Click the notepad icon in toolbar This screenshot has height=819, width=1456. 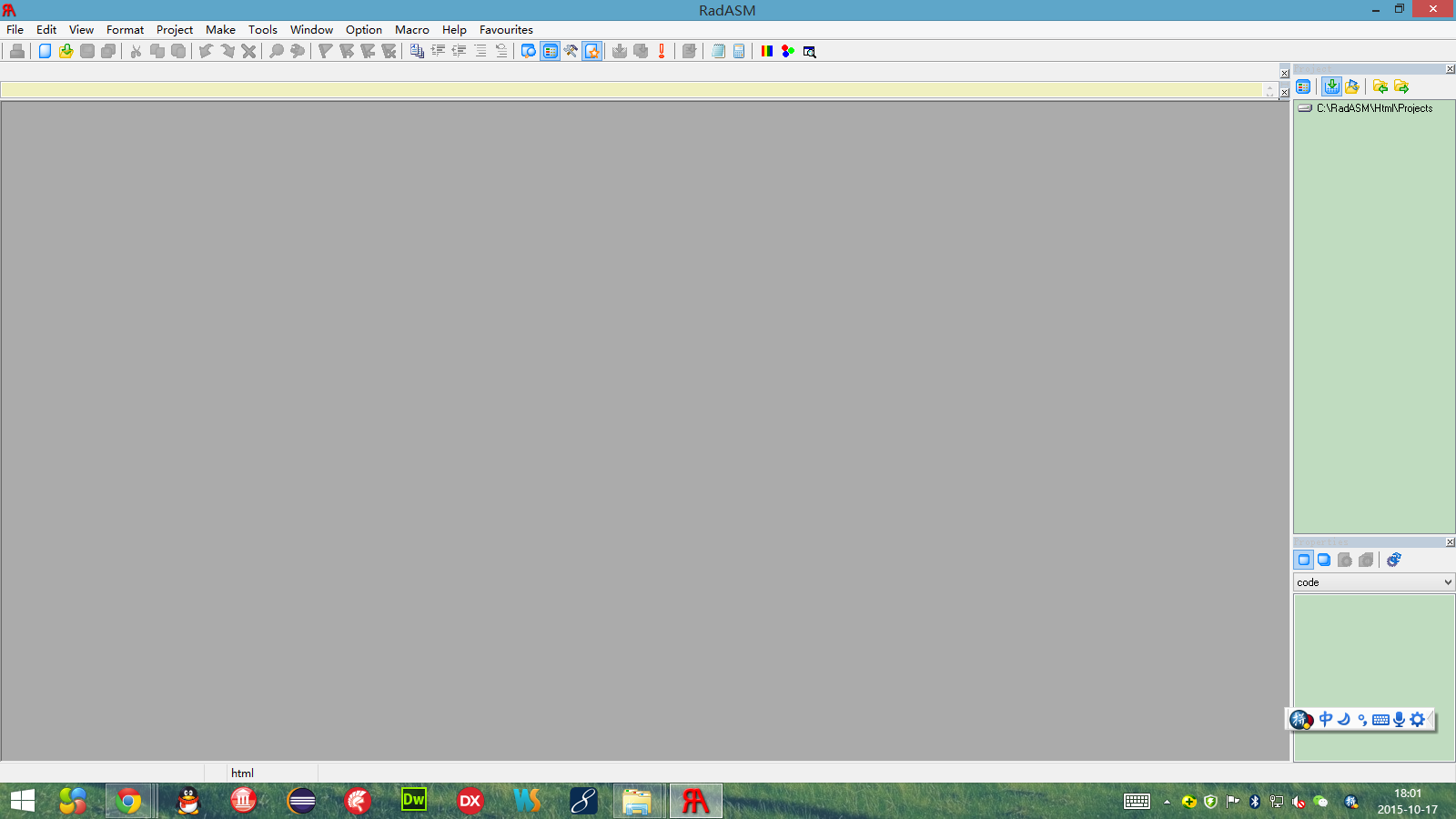[x=718, y=51]
